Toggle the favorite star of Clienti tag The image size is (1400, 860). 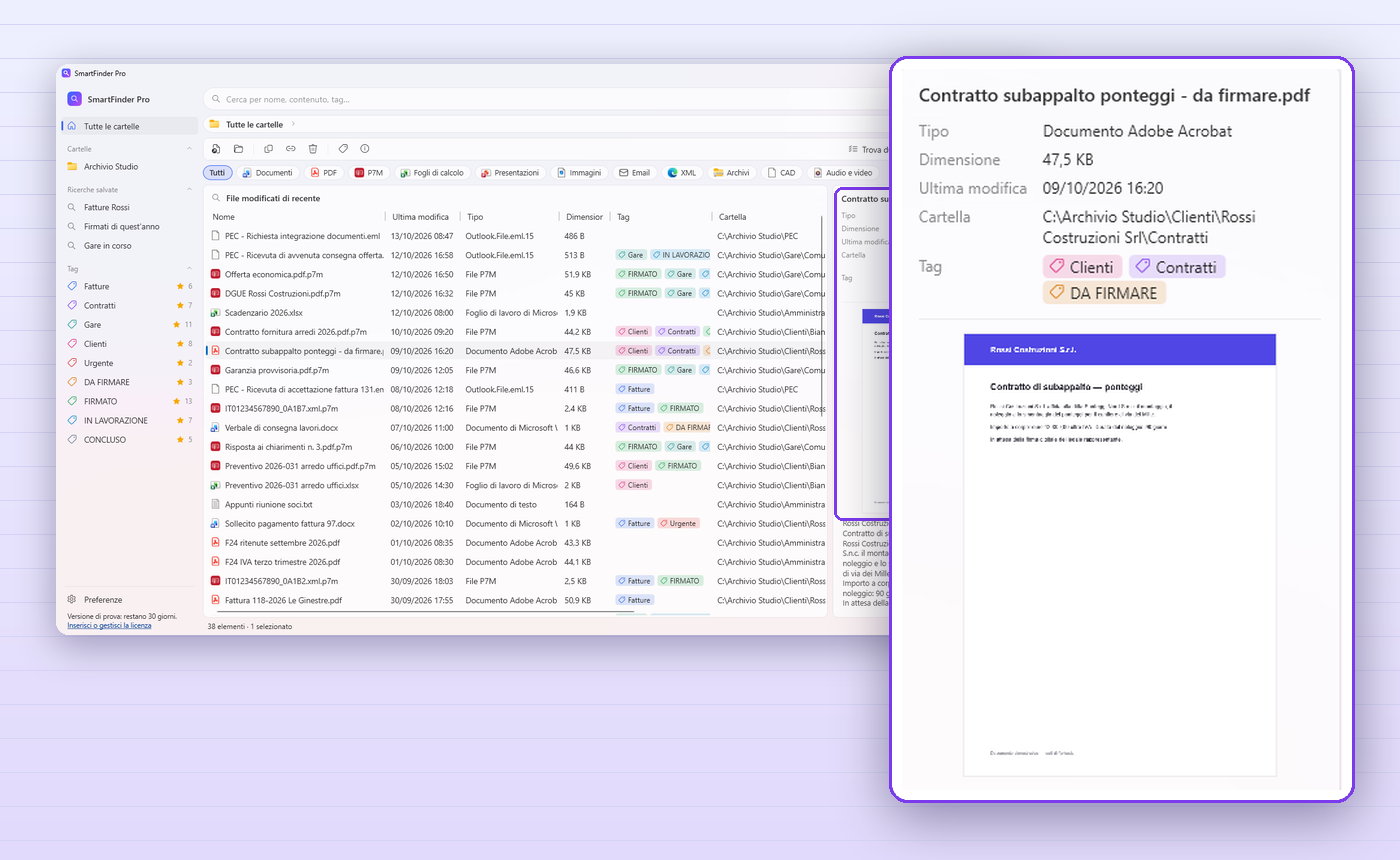[180, 343]
